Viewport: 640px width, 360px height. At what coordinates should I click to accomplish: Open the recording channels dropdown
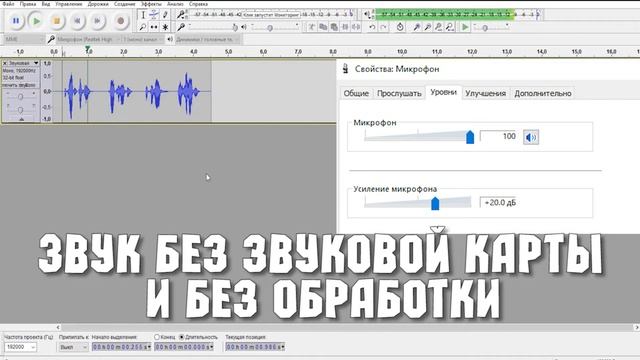point(143,39)
